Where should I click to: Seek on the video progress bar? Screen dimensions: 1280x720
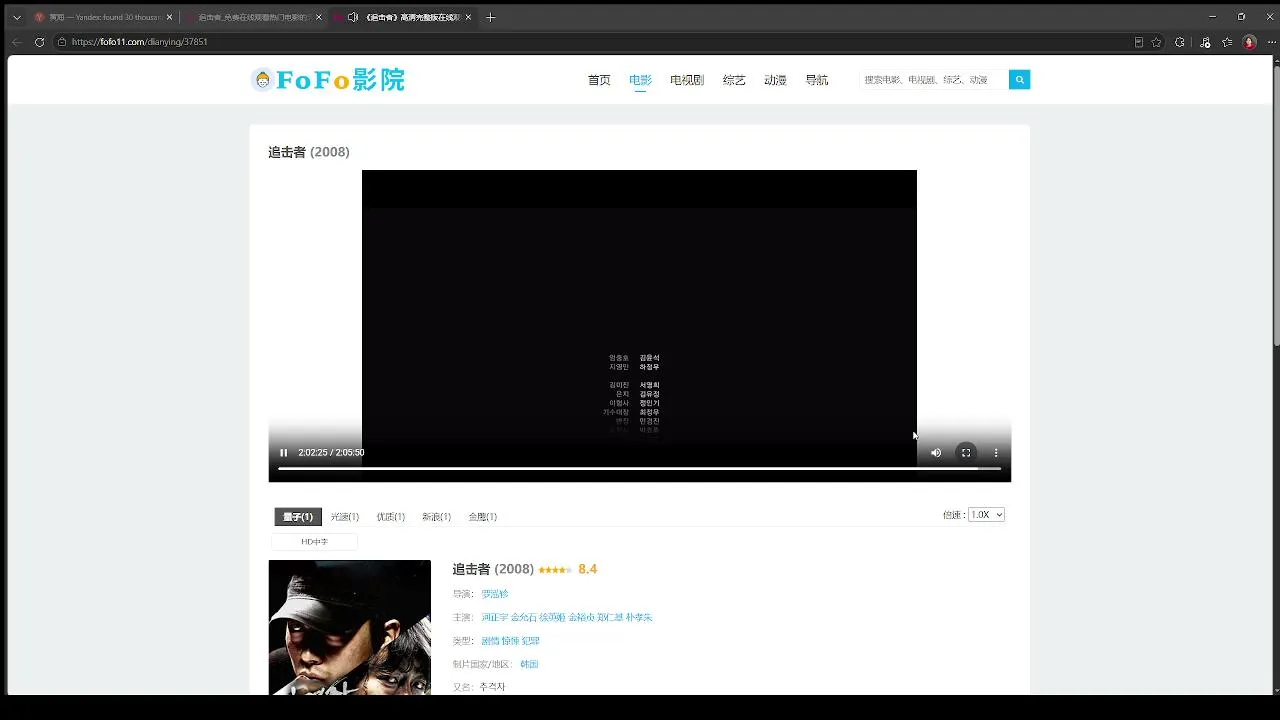pos(640,469)
